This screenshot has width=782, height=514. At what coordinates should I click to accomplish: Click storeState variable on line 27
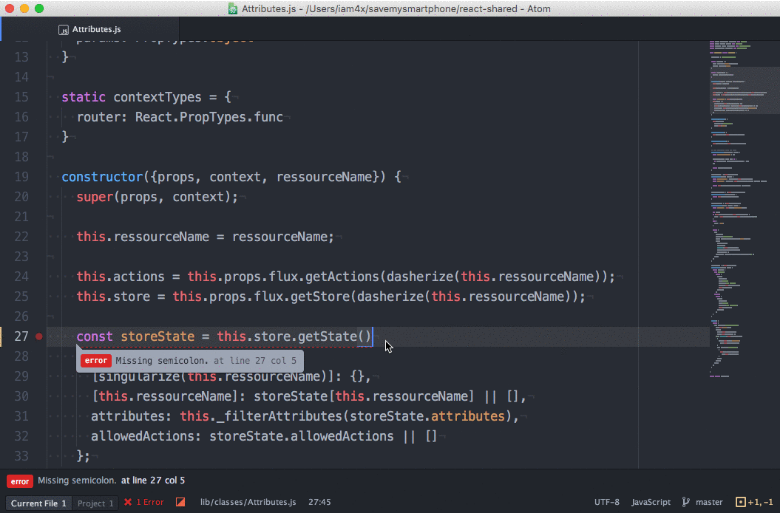click(158, 337)
